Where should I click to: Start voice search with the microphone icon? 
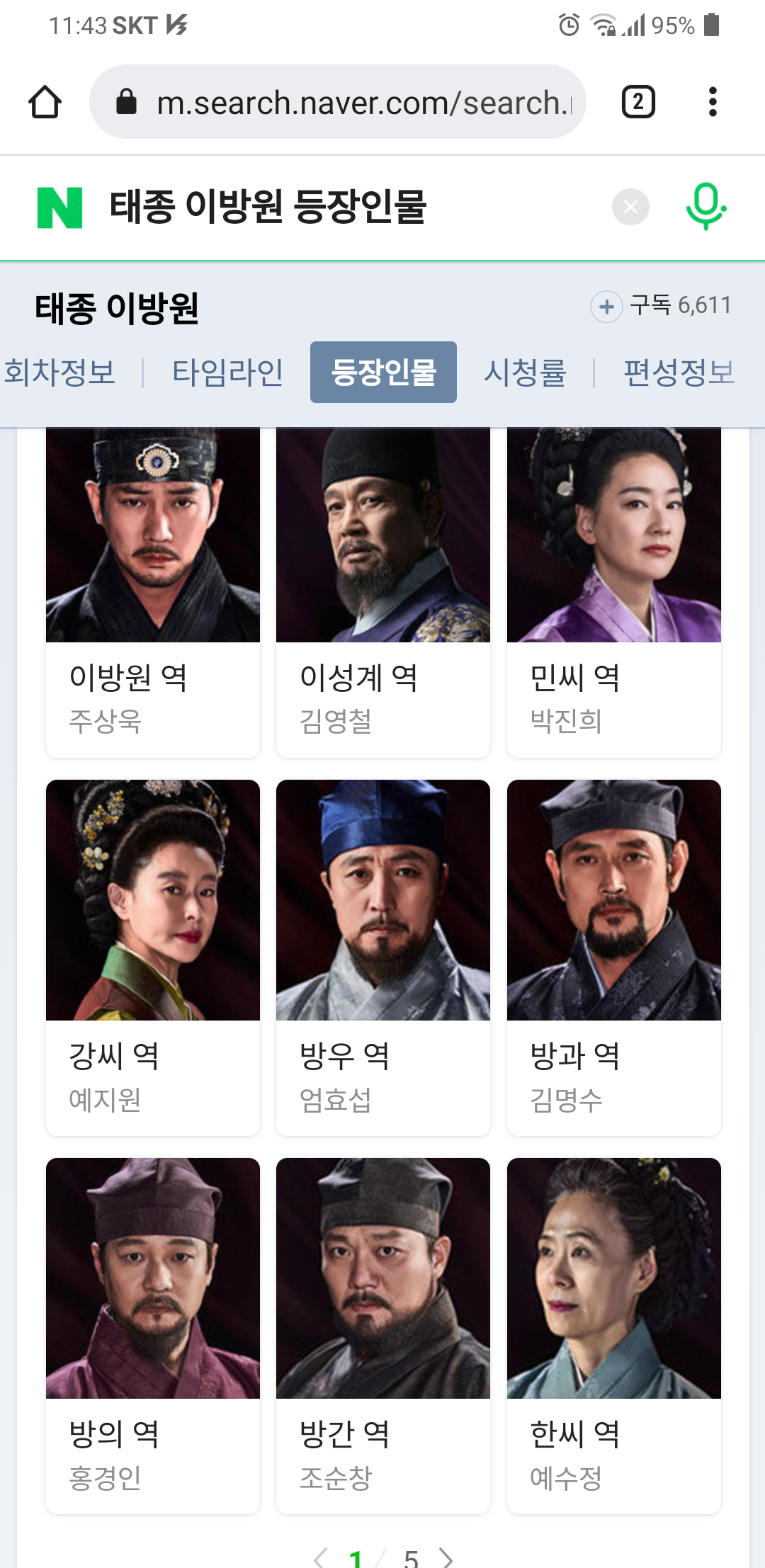705,207
